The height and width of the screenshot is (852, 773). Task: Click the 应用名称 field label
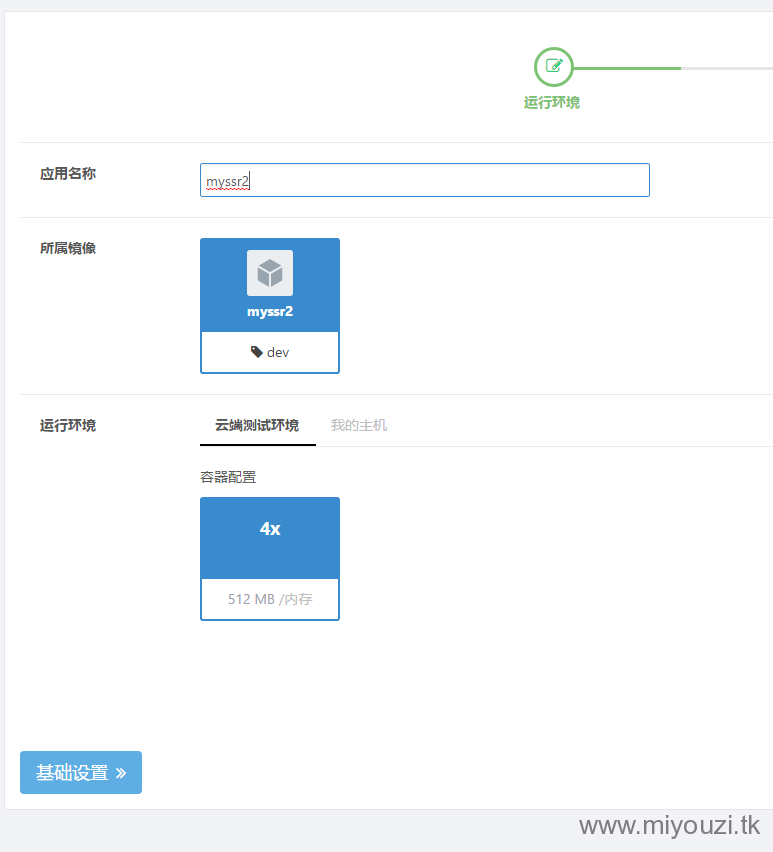click(68, 174)
